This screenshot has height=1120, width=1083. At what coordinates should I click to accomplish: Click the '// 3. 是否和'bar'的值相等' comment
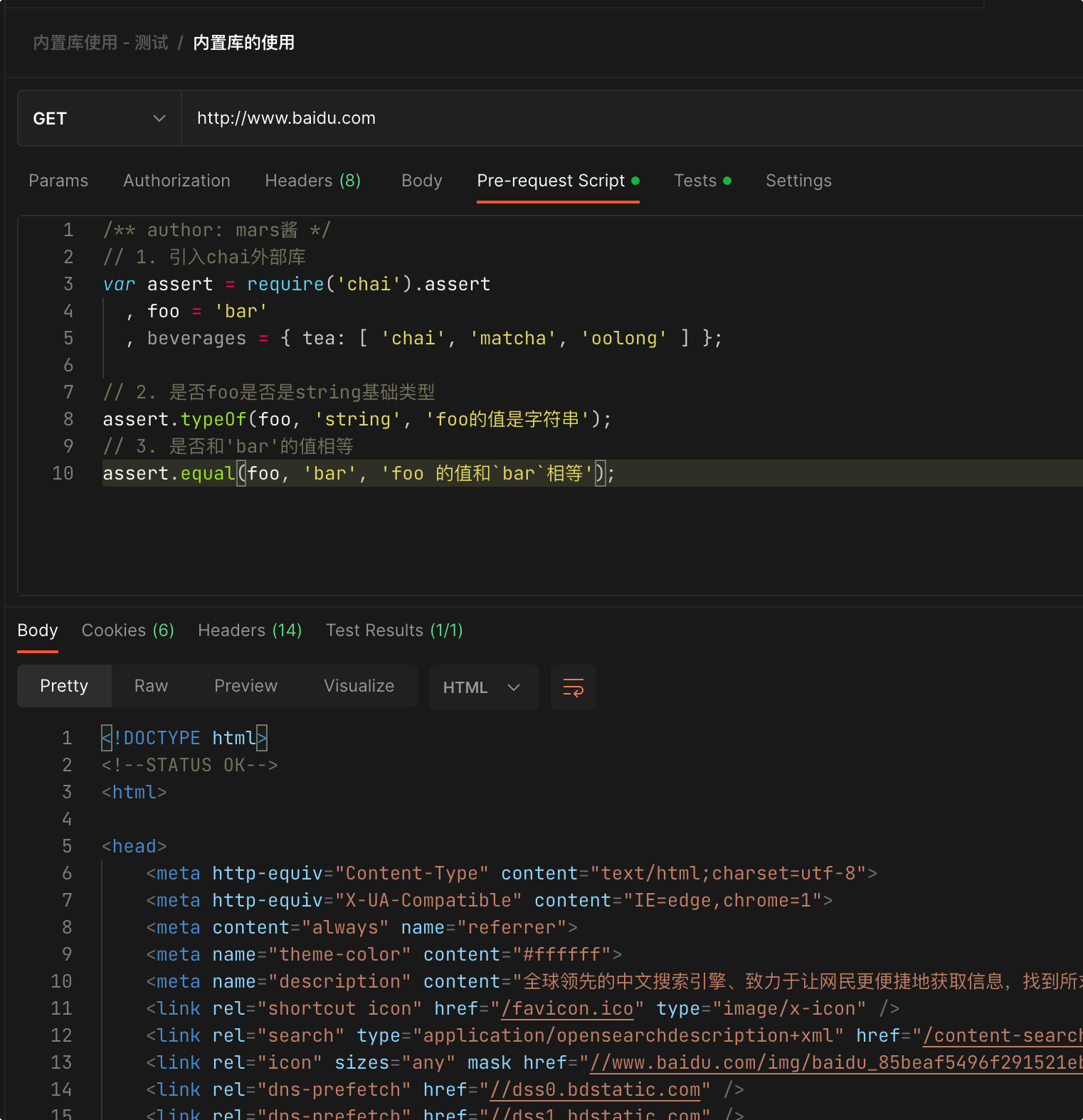click(x=228, y=446)
